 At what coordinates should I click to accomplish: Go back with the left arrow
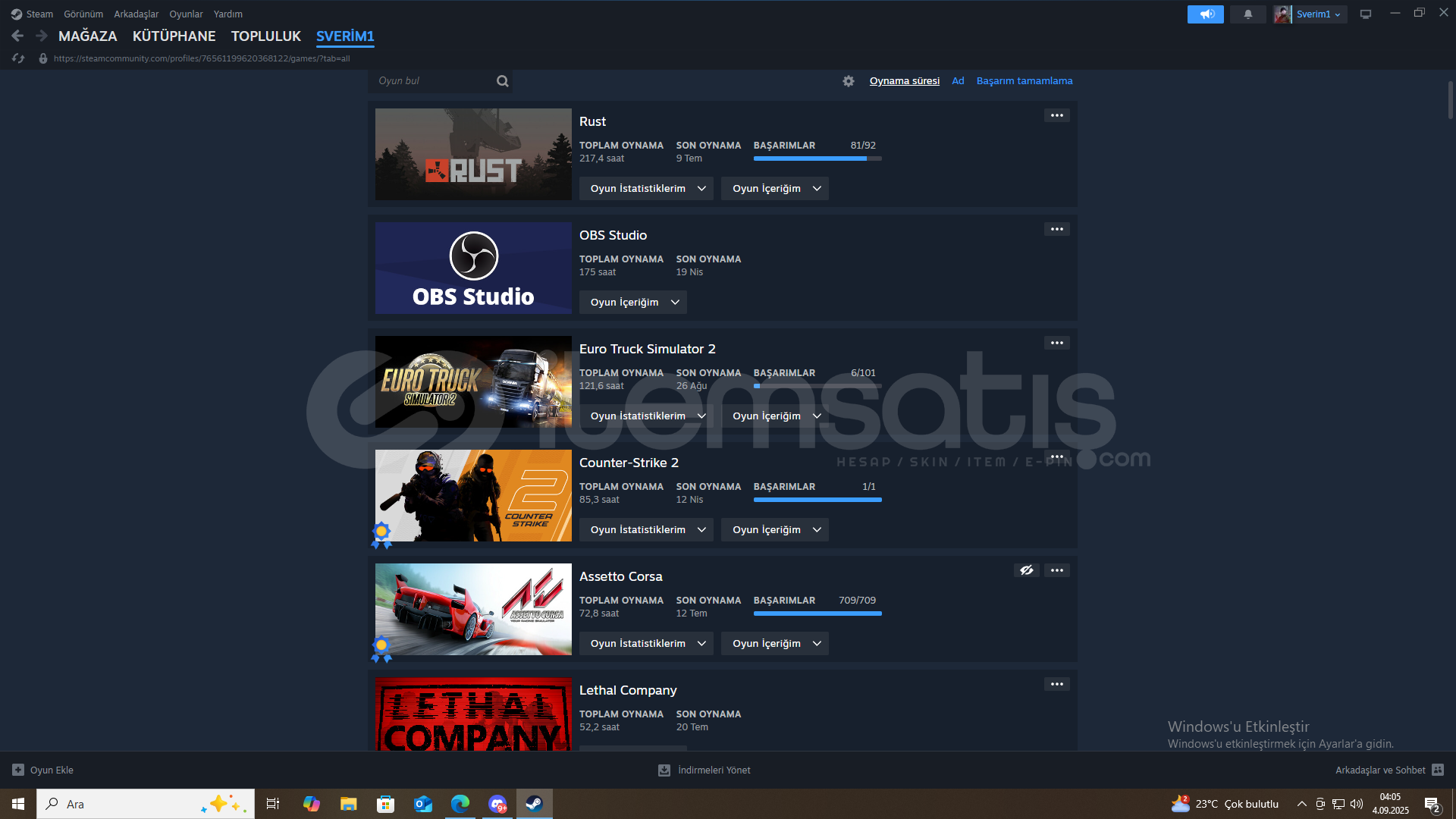(x=17, y=36)
